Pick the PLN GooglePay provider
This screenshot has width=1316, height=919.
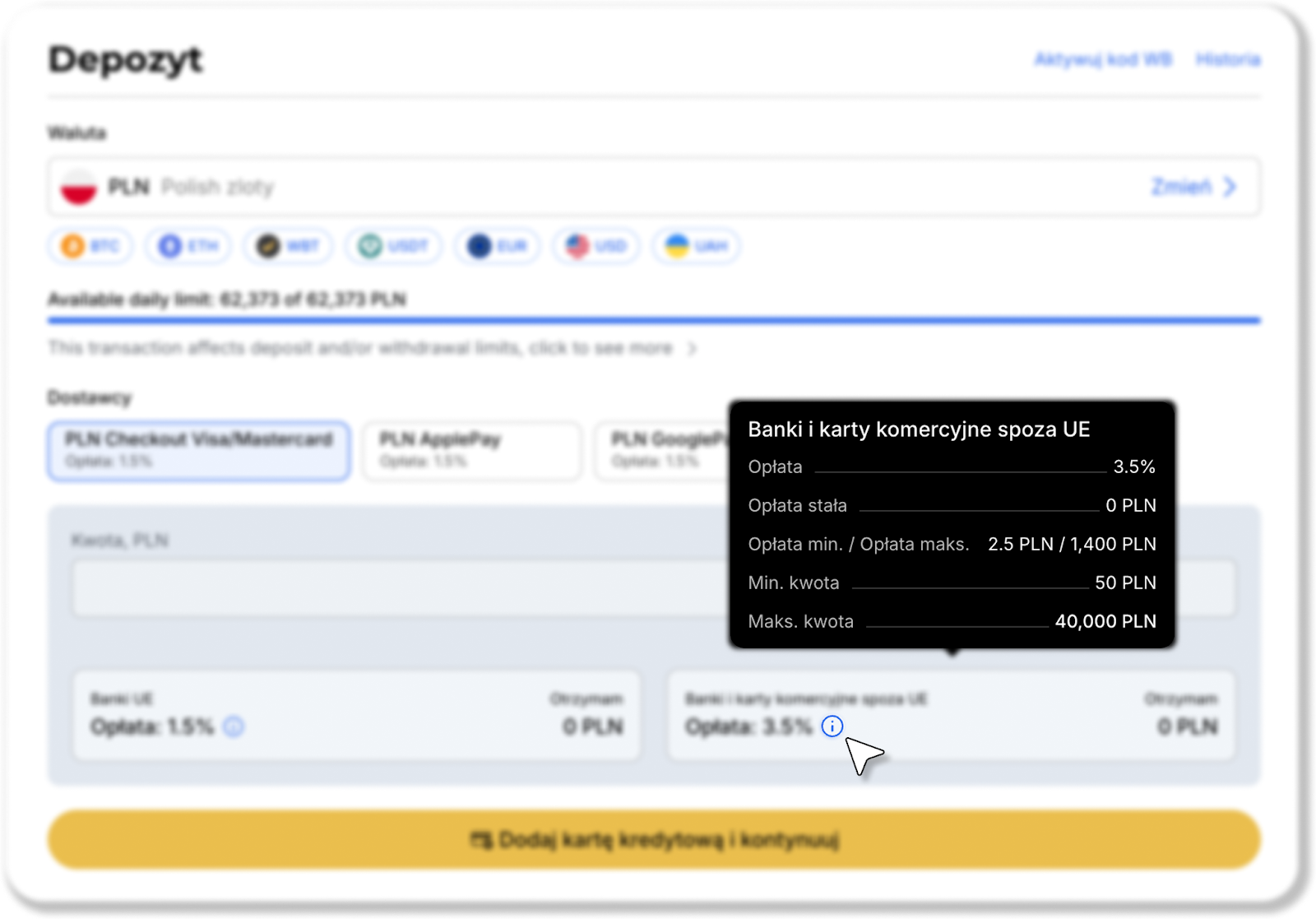point(662,450)
